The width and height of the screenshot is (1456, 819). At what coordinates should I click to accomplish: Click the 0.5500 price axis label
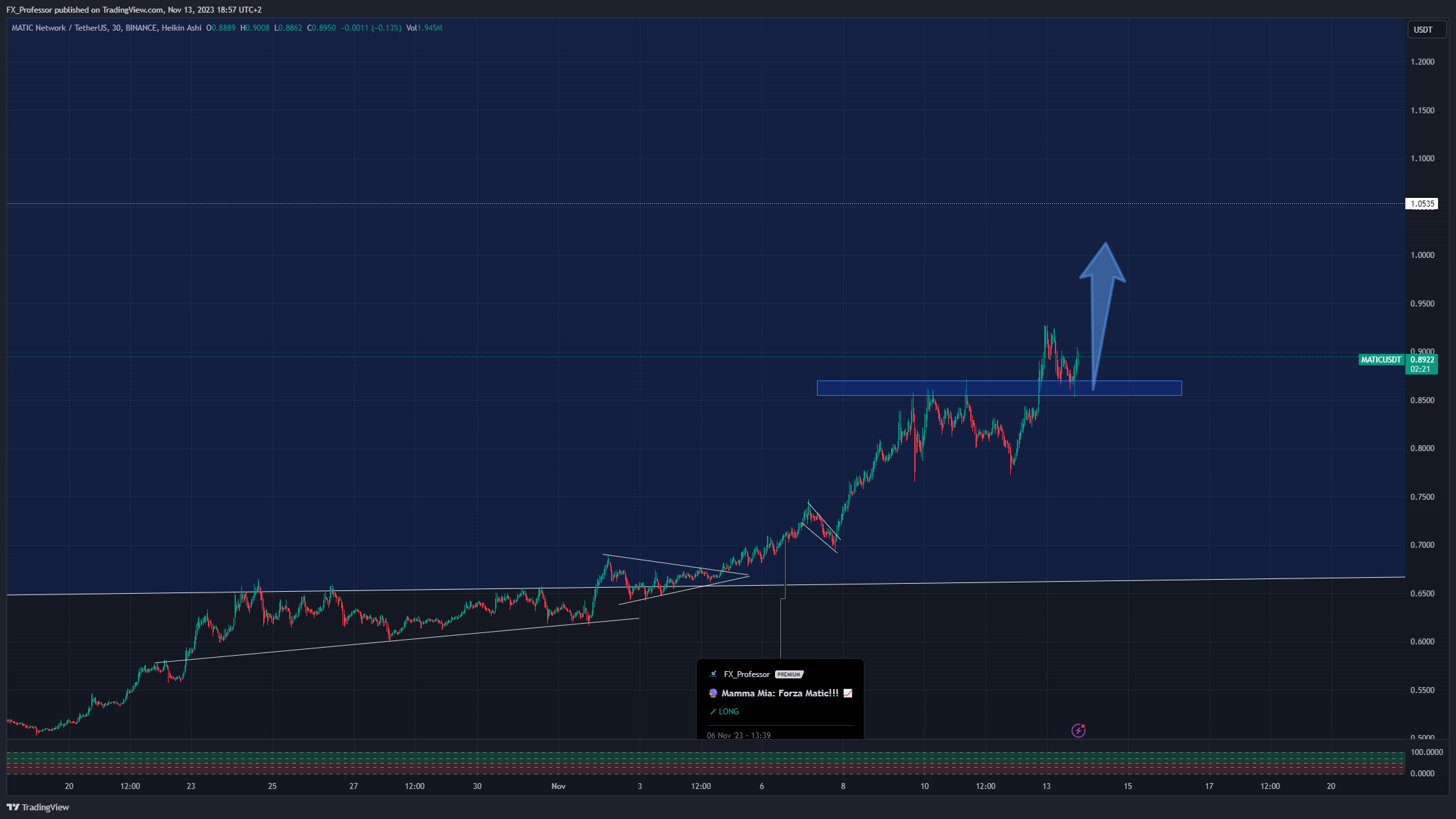coord(1423,690)
